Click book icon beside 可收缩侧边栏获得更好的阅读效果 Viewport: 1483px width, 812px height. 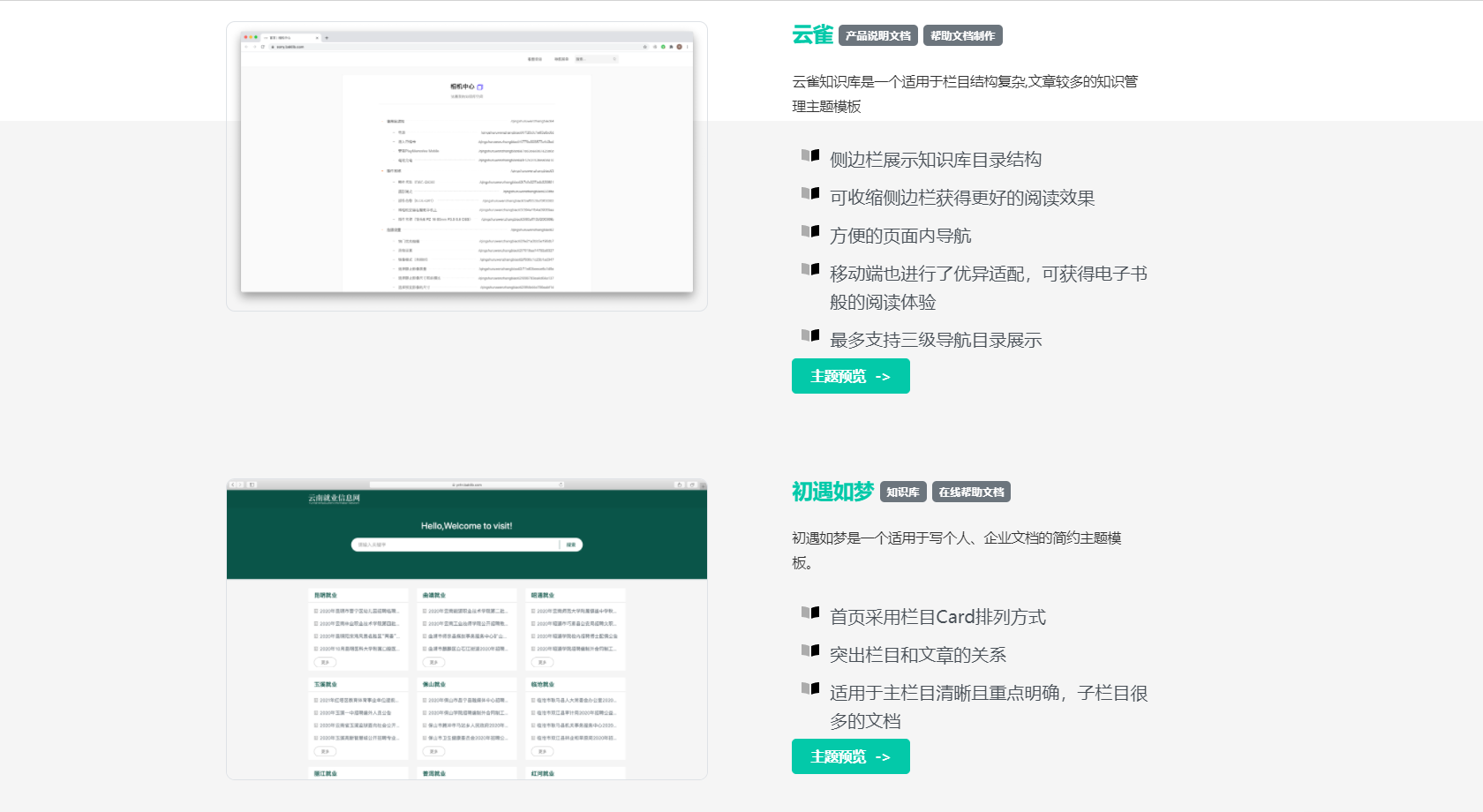[x=810, y=193]
